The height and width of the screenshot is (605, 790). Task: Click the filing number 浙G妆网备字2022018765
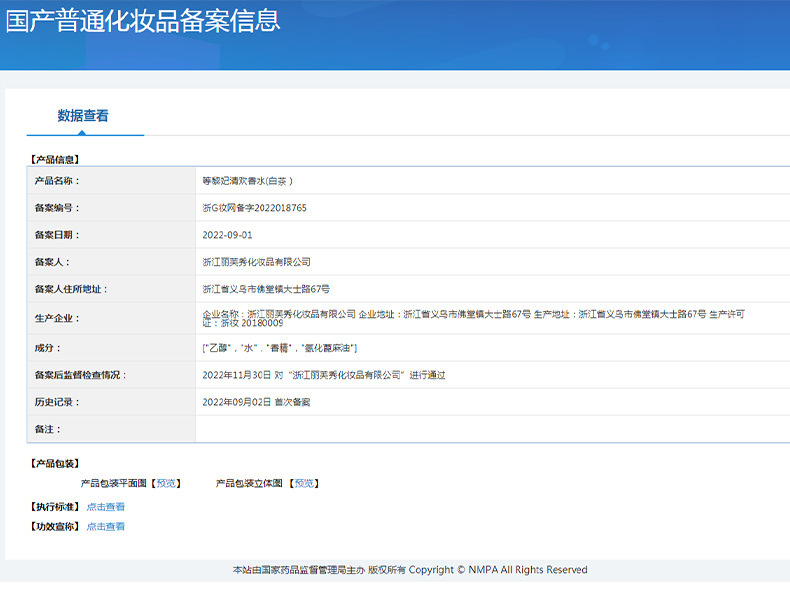pyautogui.click(x=254, y=208)
